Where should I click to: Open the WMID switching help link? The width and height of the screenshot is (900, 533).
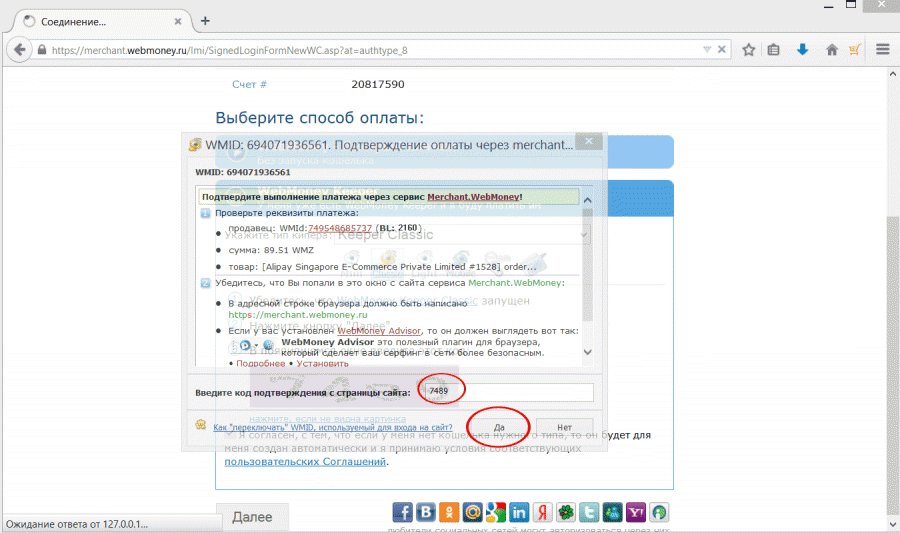[x=333, y=427]
